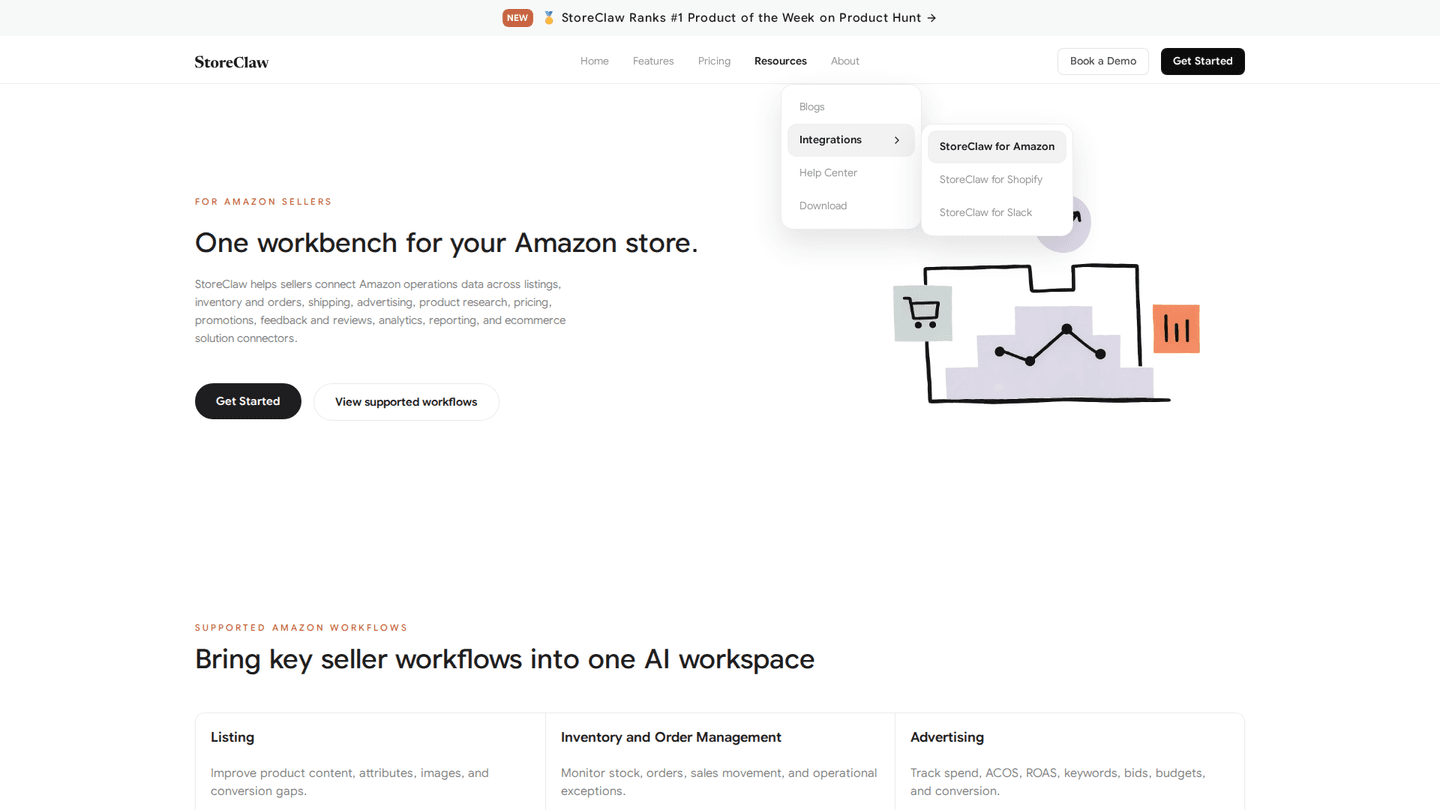Click the medal emoji in banner
This screenshot has width=1440, height=810.
[x=549, y=18]
